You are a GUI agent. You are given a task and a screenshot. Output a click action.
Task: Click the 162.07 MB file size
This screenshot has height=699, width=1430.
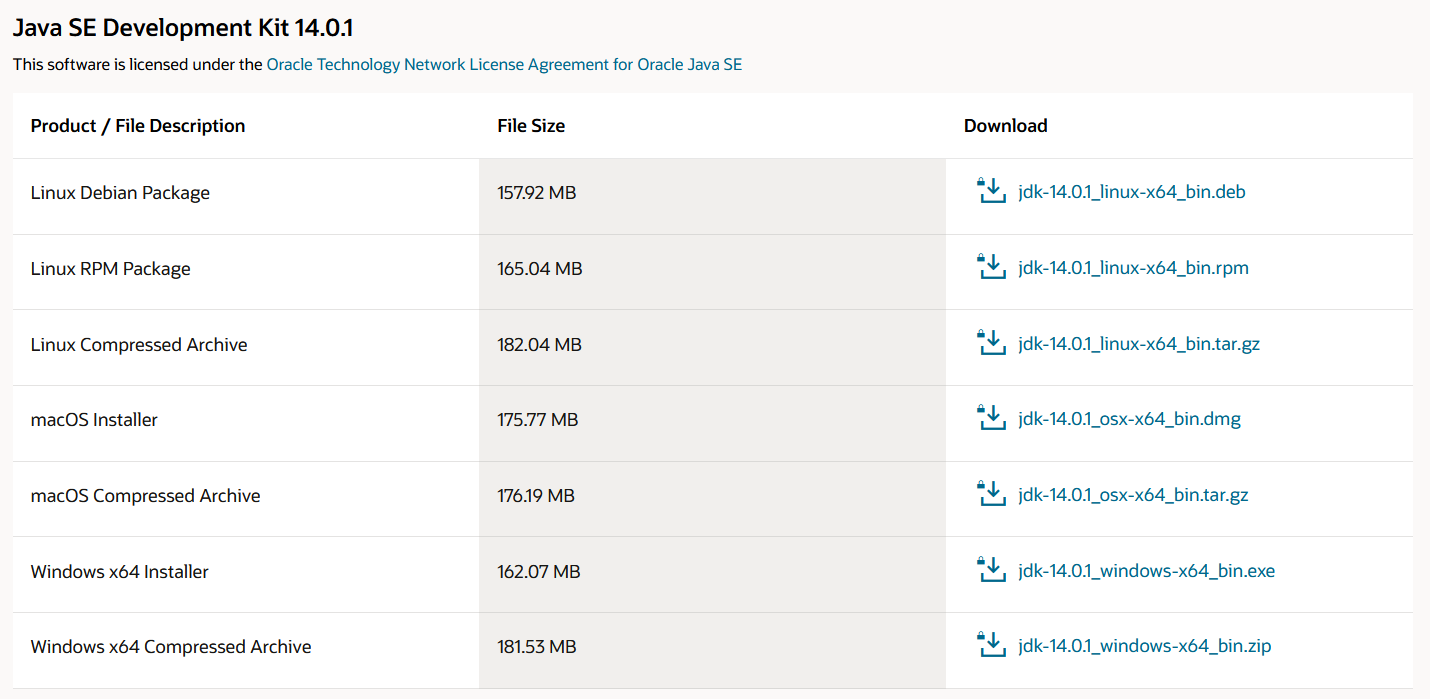539,572
